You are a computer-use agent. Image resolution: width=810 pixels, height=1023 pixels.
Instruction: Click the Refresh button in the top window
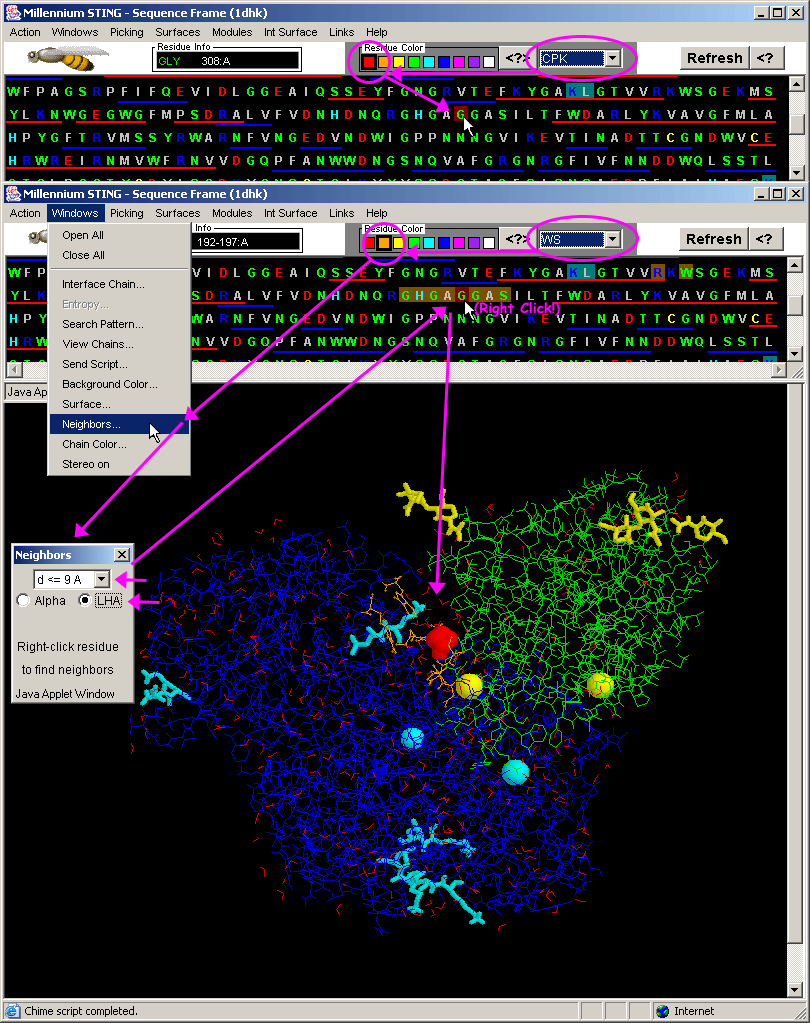click(x=714, y=58)
